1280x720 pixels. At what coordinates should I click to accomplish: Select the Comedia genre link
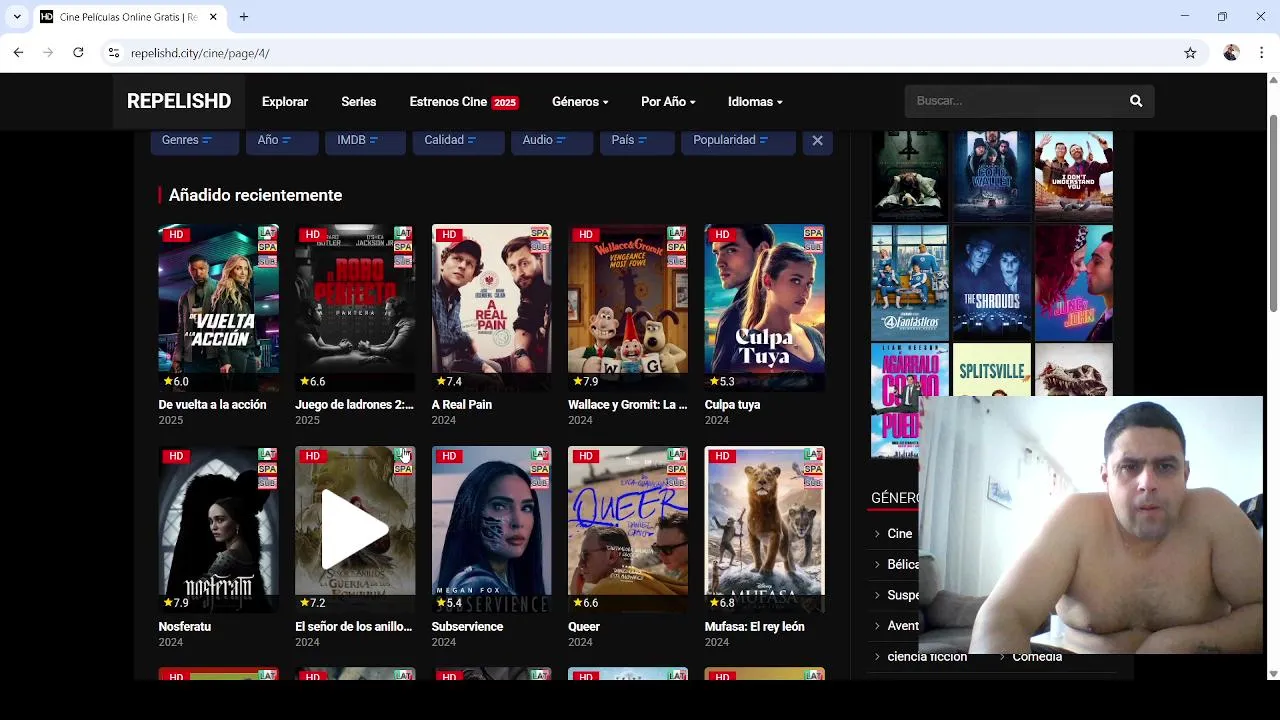(x=1037, y=657)
